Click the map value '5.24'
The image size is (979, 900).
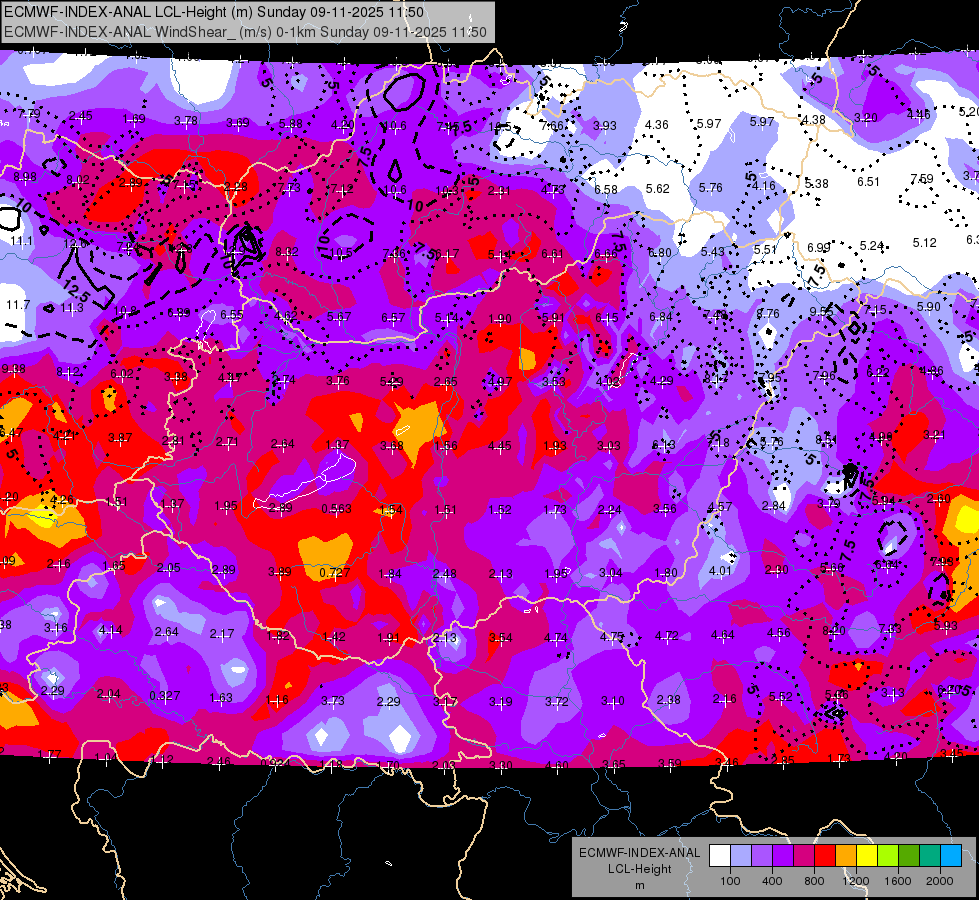click(872, 246)
